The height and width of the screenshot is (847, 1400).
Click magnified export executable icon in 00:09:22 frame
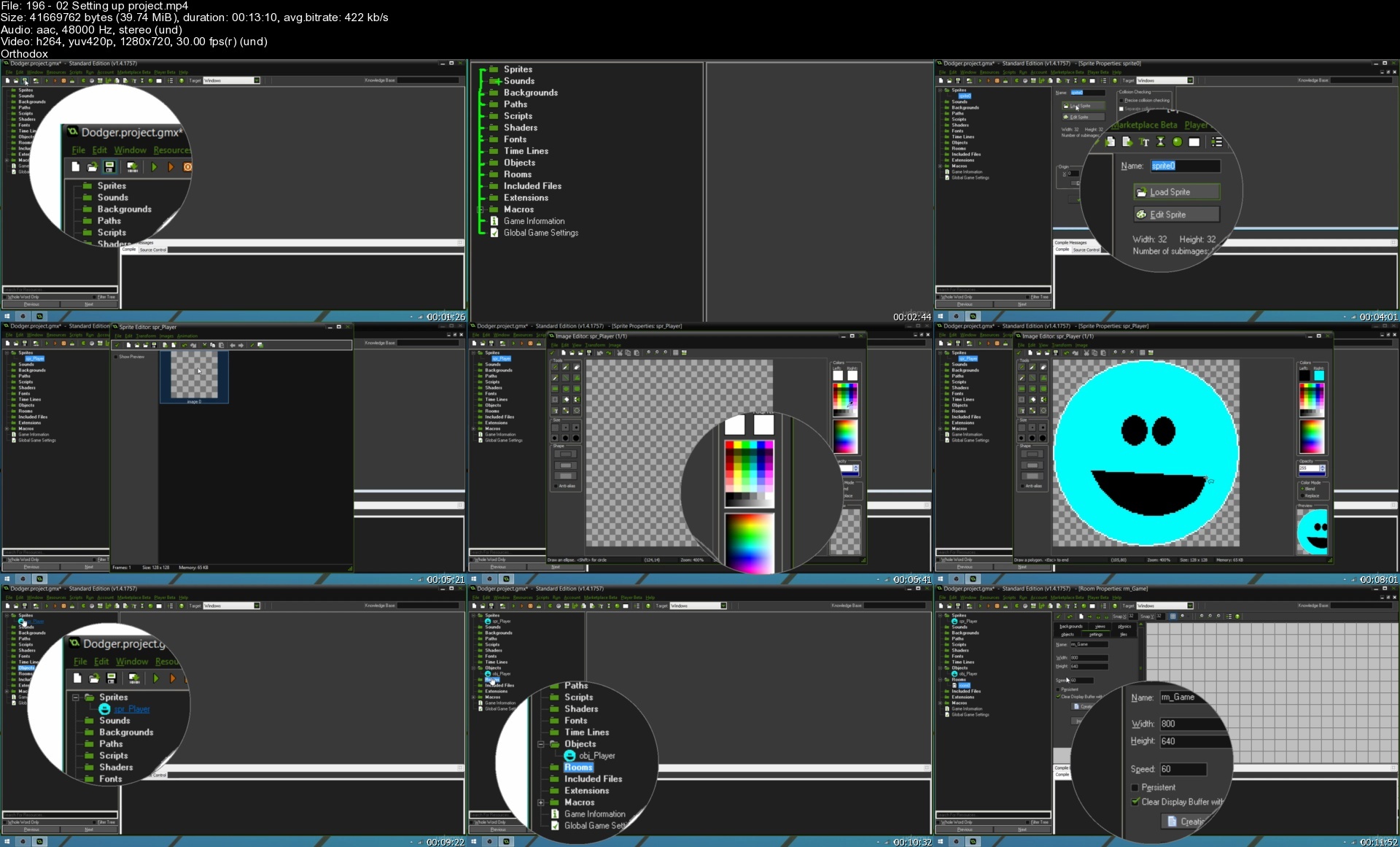click(134, 678)
